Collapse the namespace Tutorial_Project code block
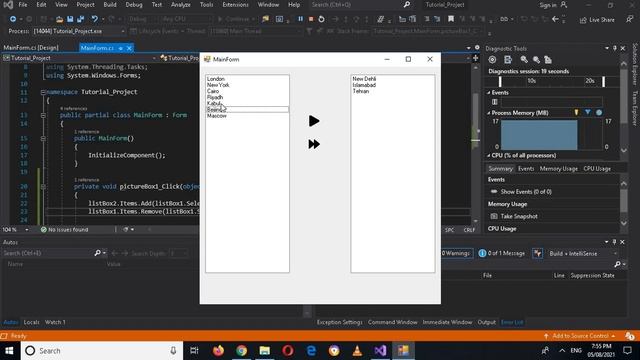 pos(43,92)
